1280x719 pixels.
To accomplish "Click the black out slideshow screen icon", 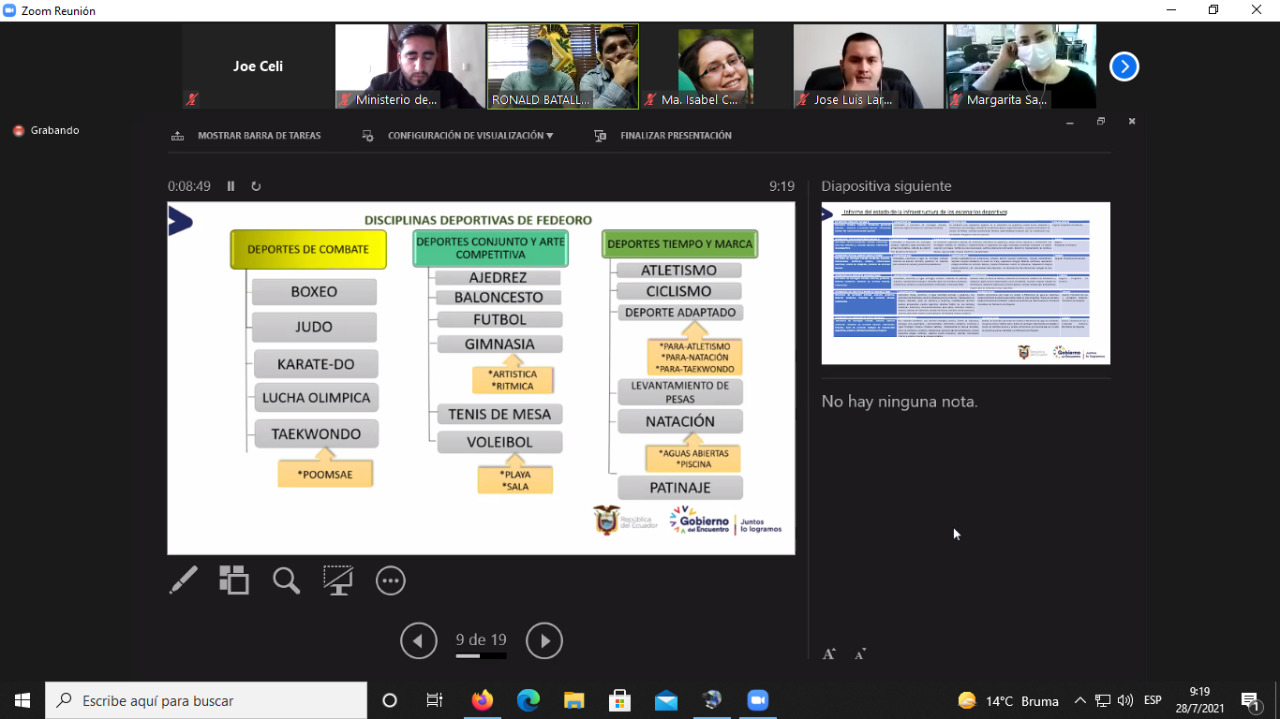I will (338, 580).
